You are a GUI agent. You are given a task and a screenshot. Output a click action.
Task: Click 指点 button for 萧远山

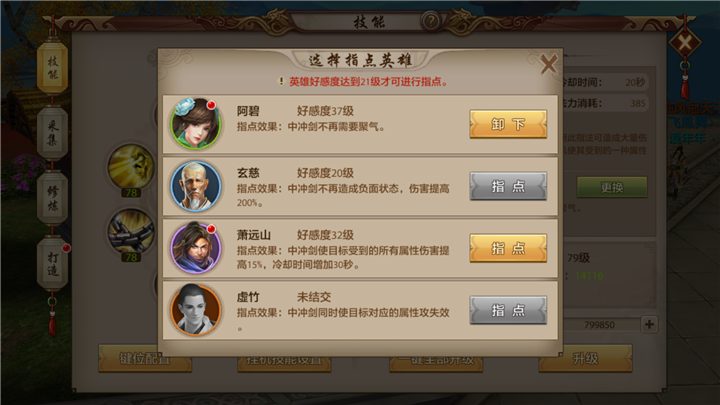tap(508, 248)
